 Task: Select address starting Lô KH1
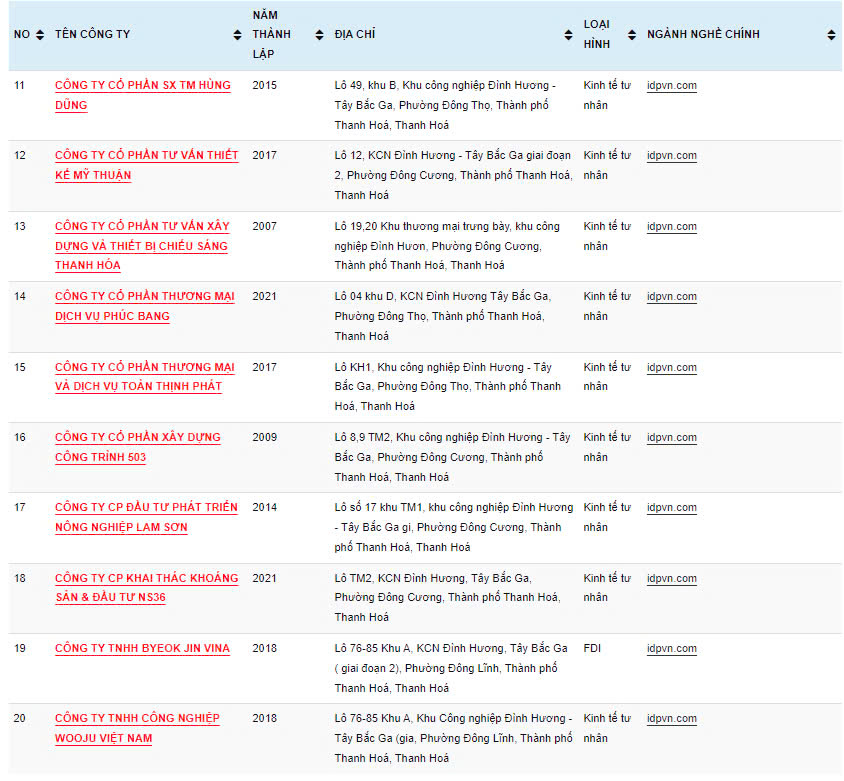tap(447, 387)
